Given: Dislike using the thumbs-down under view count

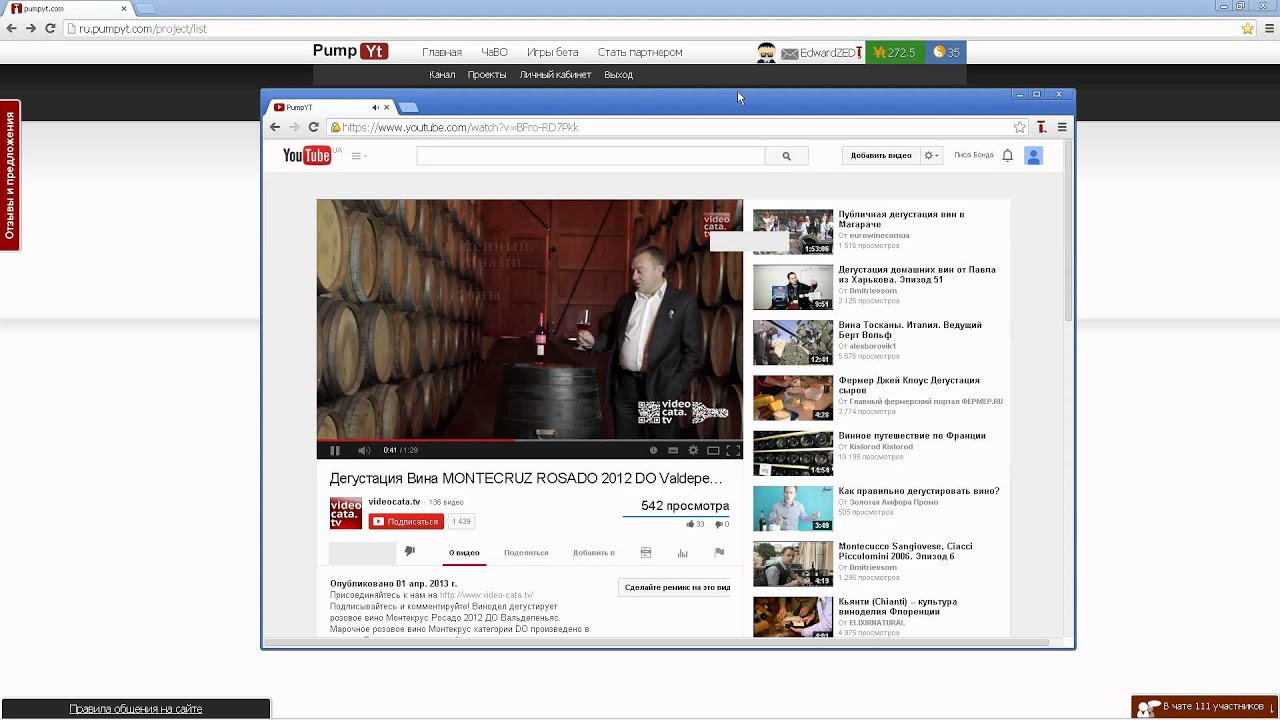Looking at the screenshot, I should pos(722,524).
